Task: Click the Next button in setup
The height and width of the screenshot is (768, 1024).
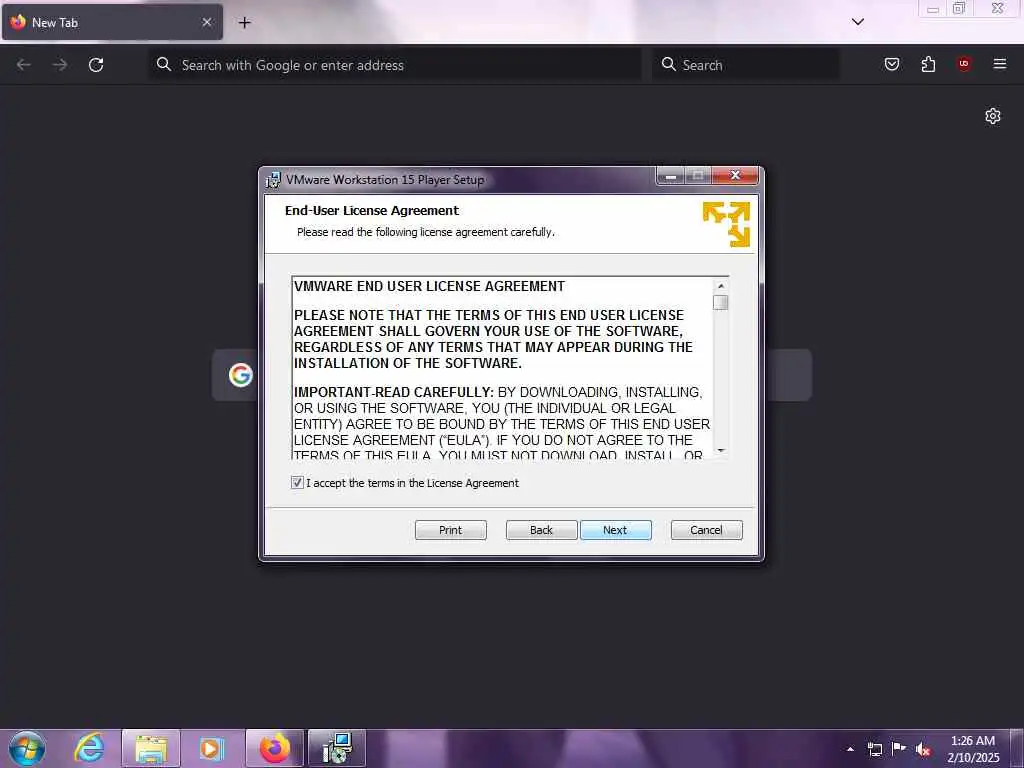Action: pos(615,530)
